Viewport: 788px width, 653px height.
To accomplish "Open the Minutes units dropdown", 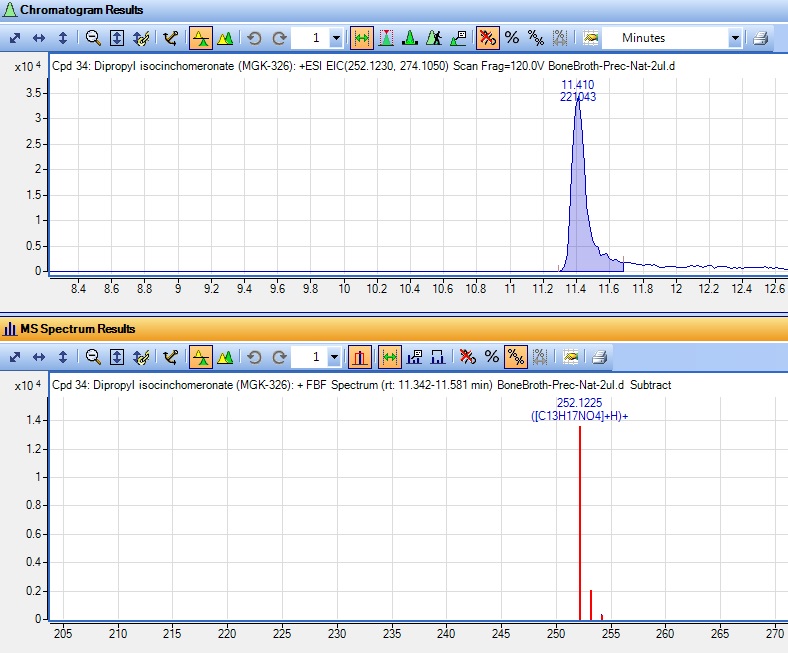I will point(735,38).
